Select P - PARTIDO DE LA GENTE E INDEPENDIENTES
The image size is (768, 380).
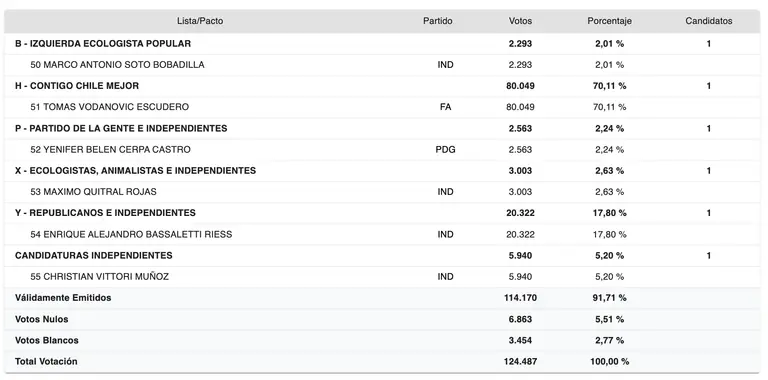tap(121, 128)
